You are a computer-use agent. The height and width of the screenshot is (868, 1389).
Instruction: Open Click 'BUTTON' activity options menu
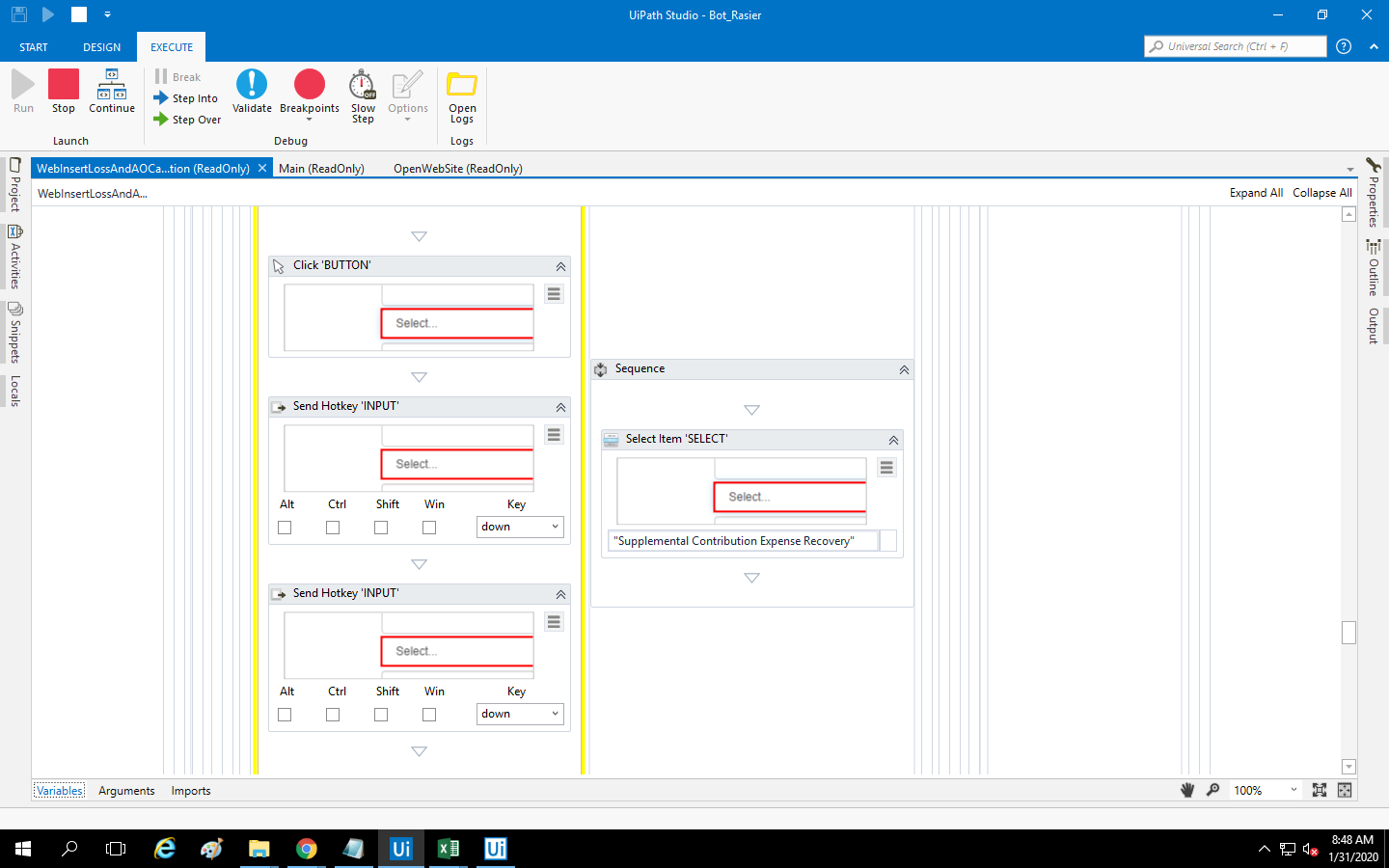(554, 294)
